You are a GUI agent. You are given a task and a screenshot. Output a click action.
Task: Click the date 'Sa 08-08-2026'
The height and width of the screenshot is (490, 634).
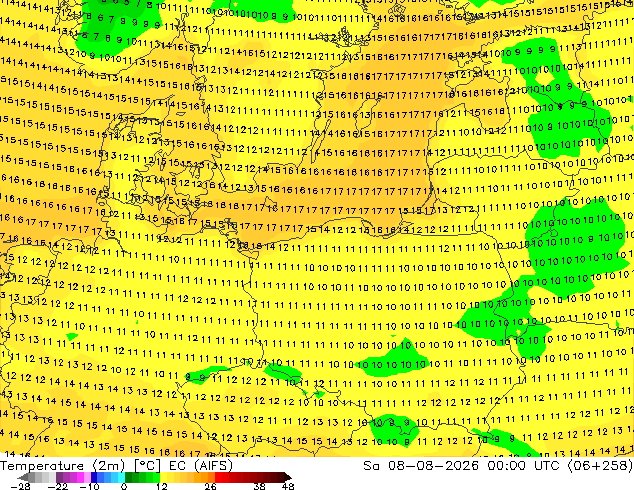421,465
